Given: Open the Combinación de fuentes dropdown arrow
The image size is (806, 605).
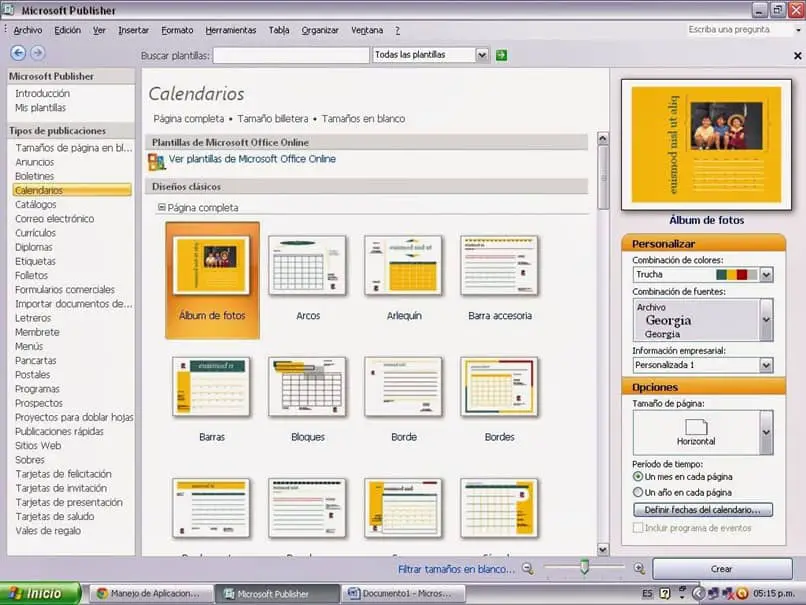Looking at the screenshot, I should (766, 320).
